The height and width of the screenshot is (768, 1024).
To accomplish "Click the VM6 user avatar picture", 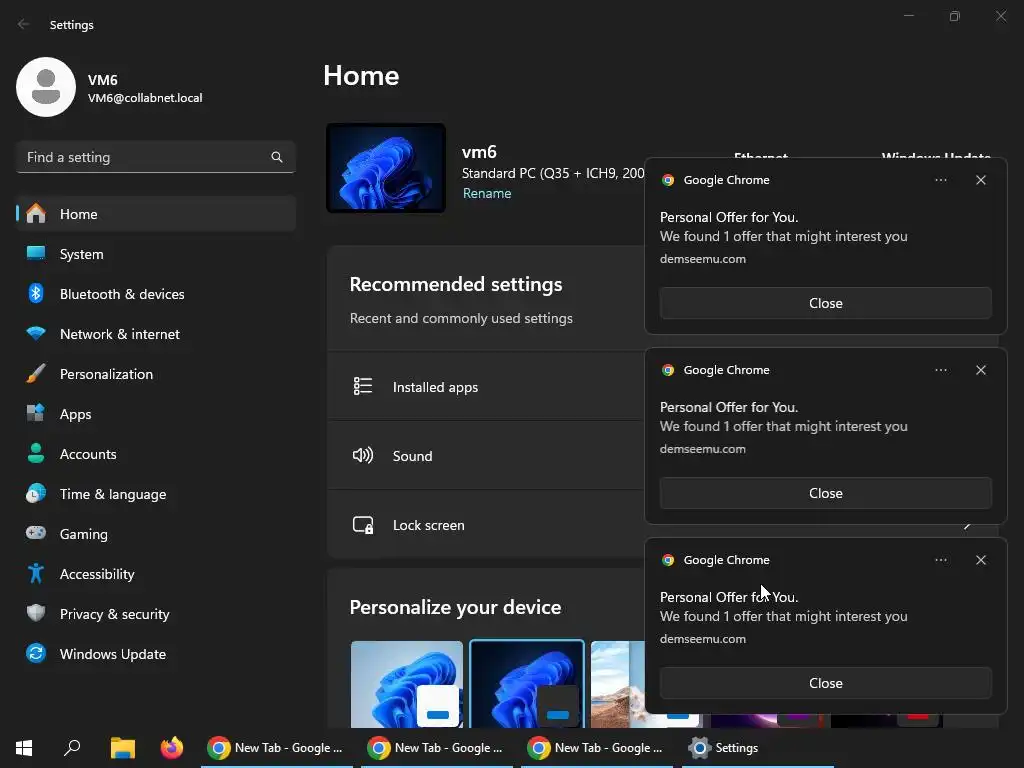I will pyautogui.click(x=46, y=87).
